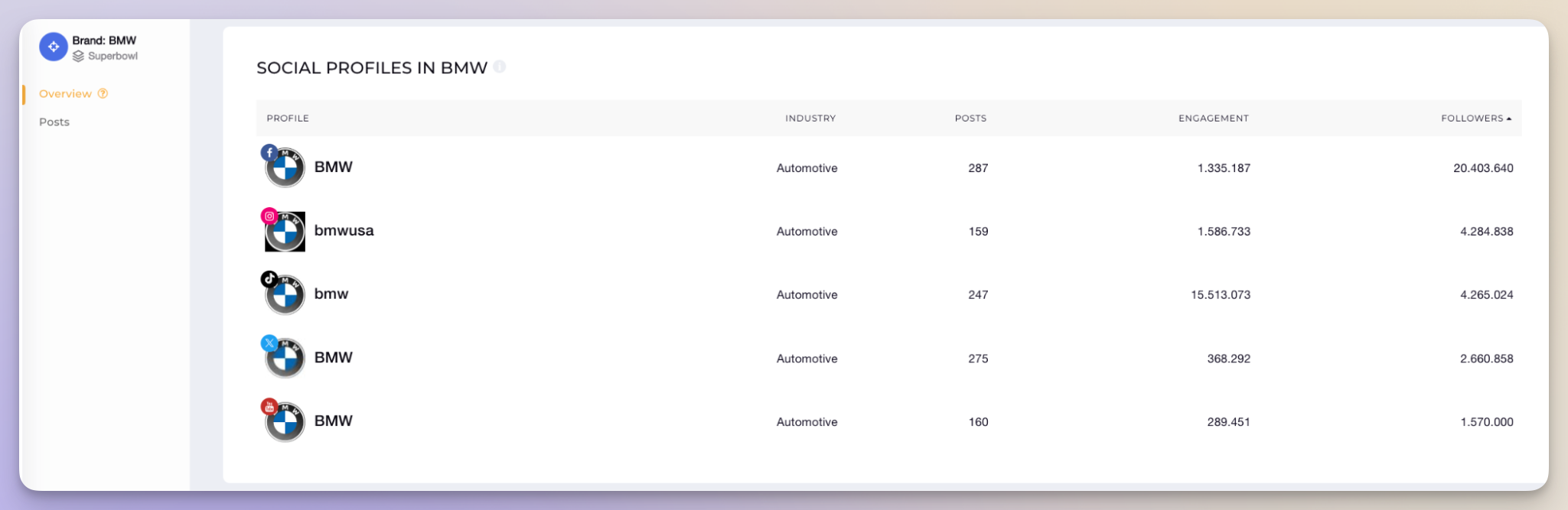Click the TikTok badge on the bmw profile
The image size is (1568, 510).
[x=269, y=279]
